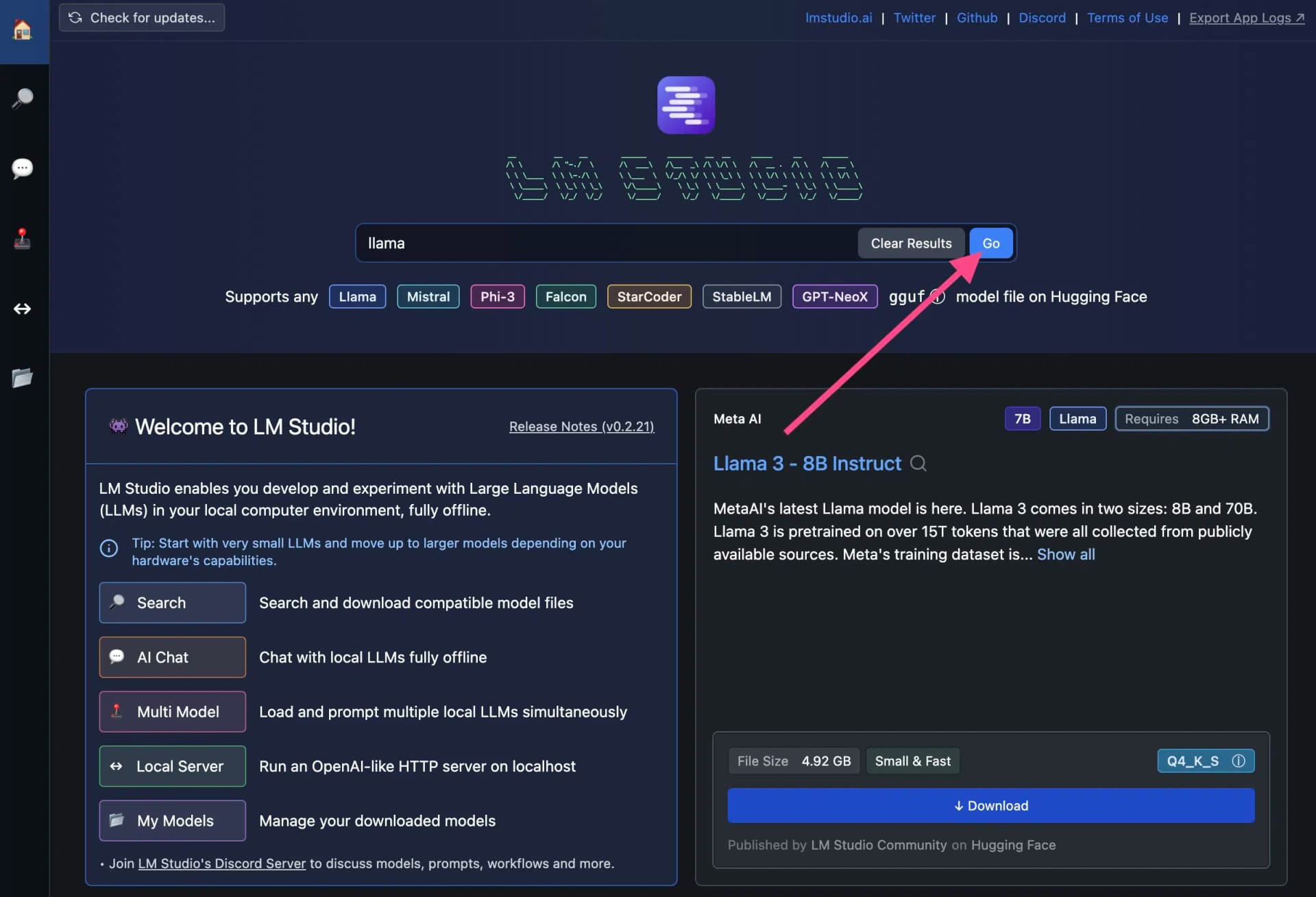Download the Llama 3 - 8B Instruct model

point(991,805)
